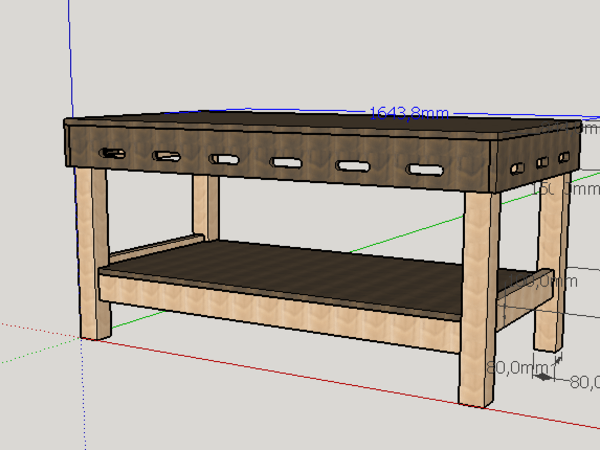The image size is (600, 450).
Task: Click the 1643,8mm dimension label
Action: [x=408, y=113]
